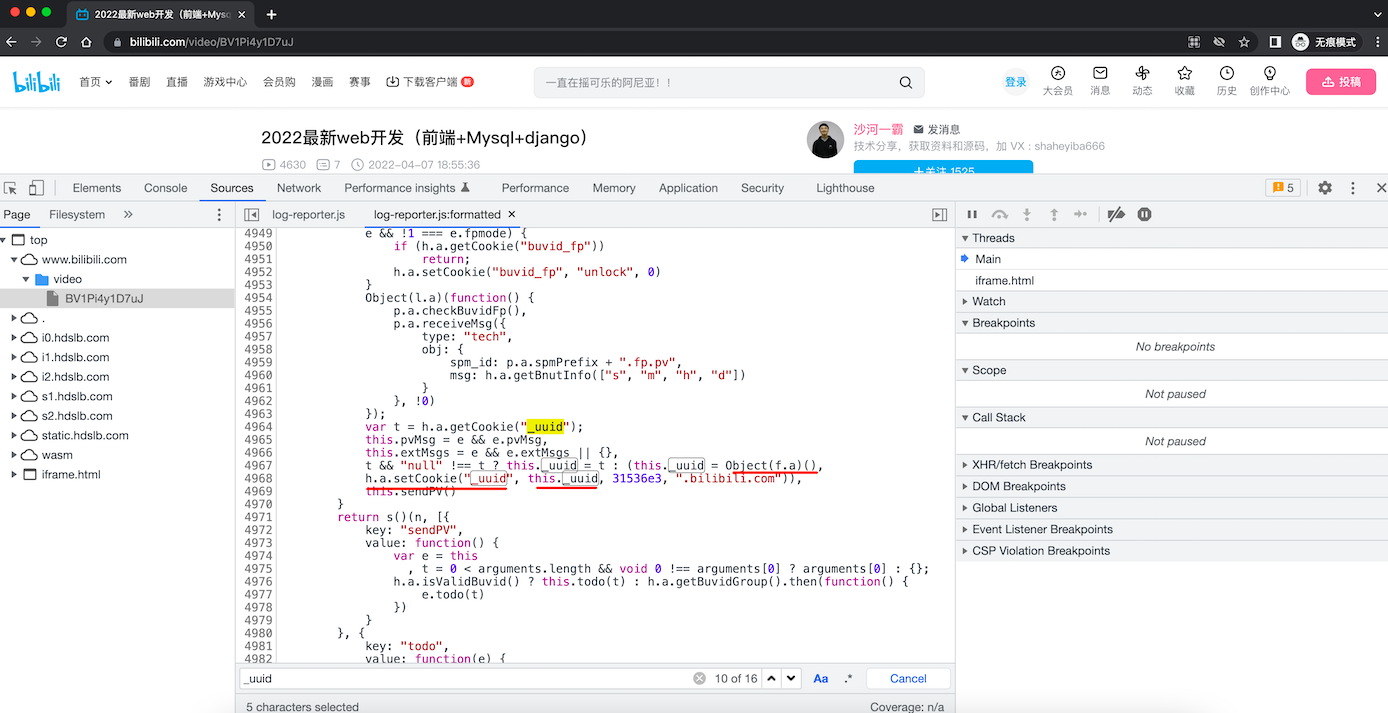
Task: Toggle match case Aa option
Action: pos(821,678)
